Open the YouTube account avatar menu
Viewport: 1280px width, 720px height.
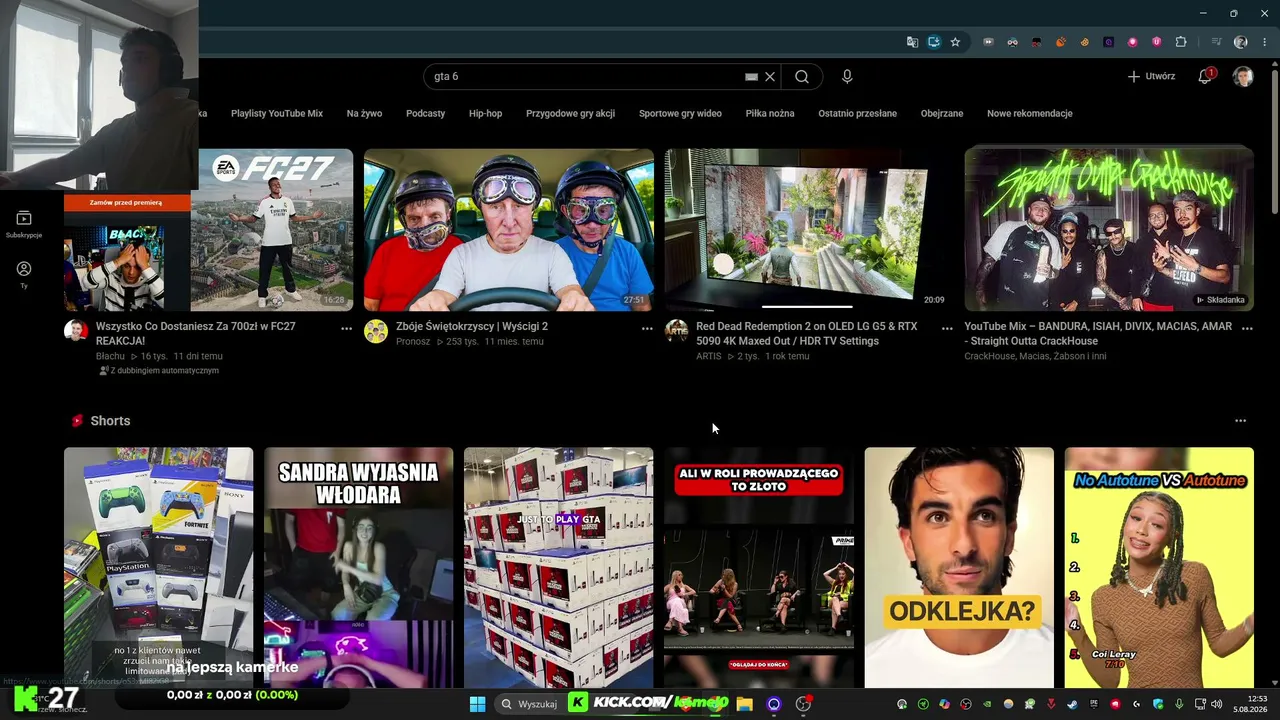pos(1243,76)
